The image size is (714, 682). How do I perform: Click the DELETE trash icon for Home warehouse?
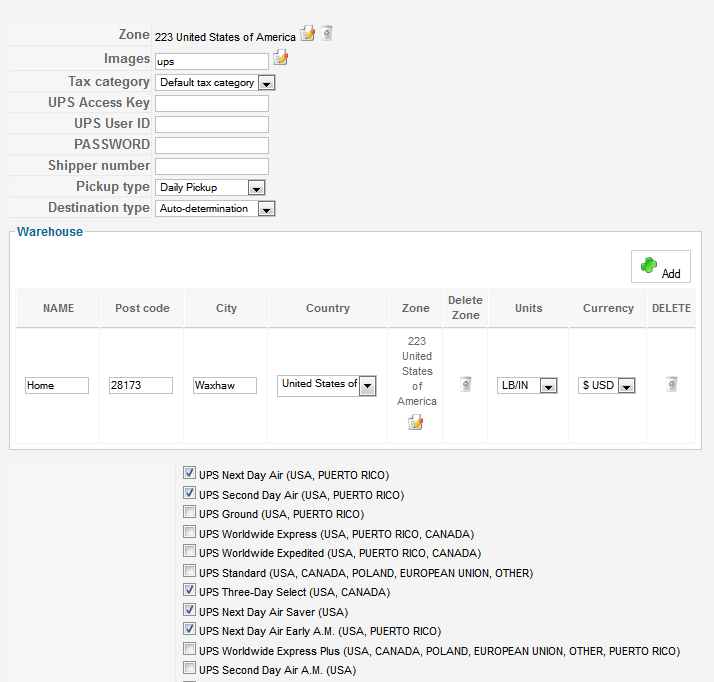pyautogui.click(x=672, y=384)
